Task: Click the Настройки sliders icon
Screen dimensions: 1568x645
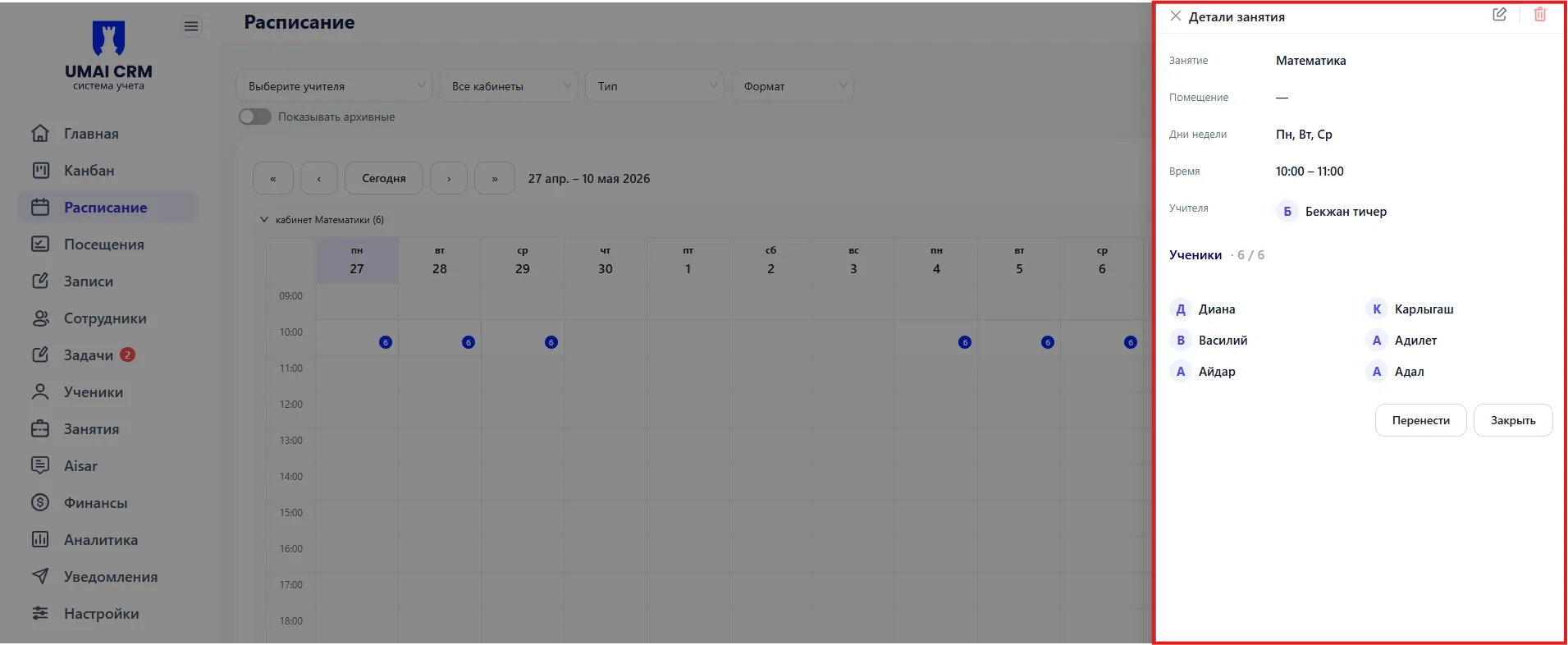Action: tap(40, 613)
